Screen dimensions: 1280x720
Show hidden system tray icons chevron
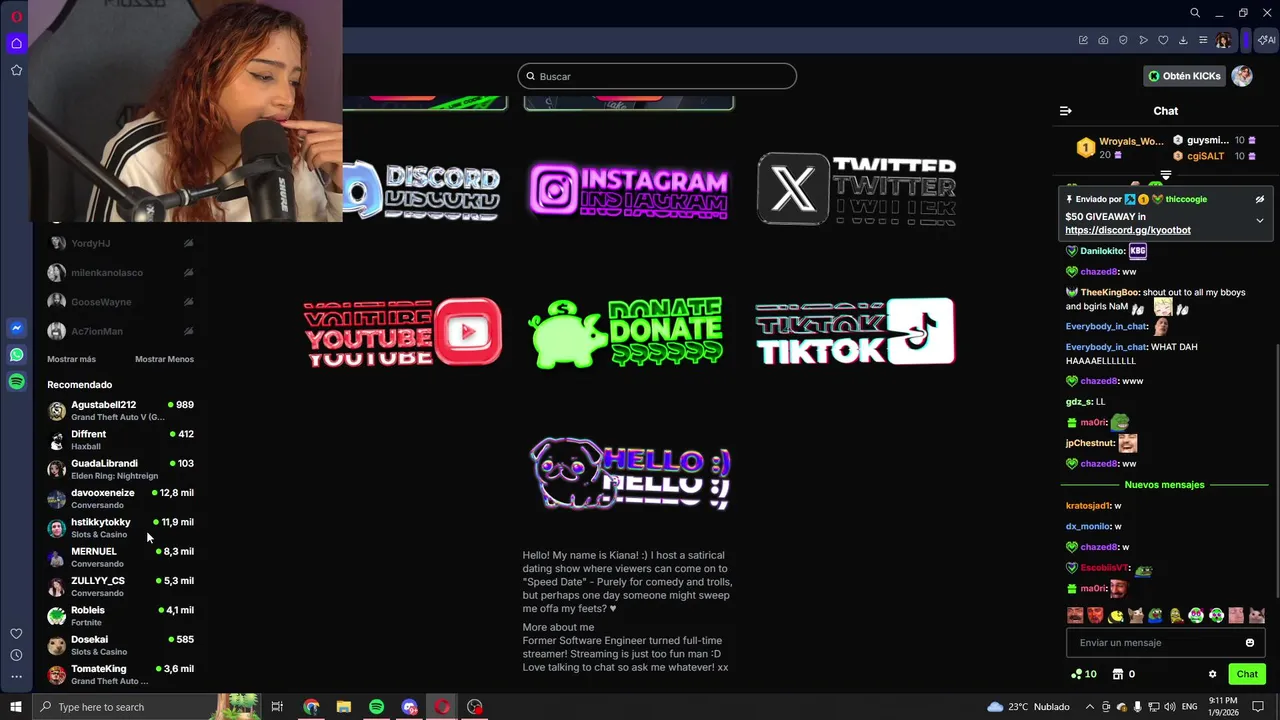[x=1090, y=707]
